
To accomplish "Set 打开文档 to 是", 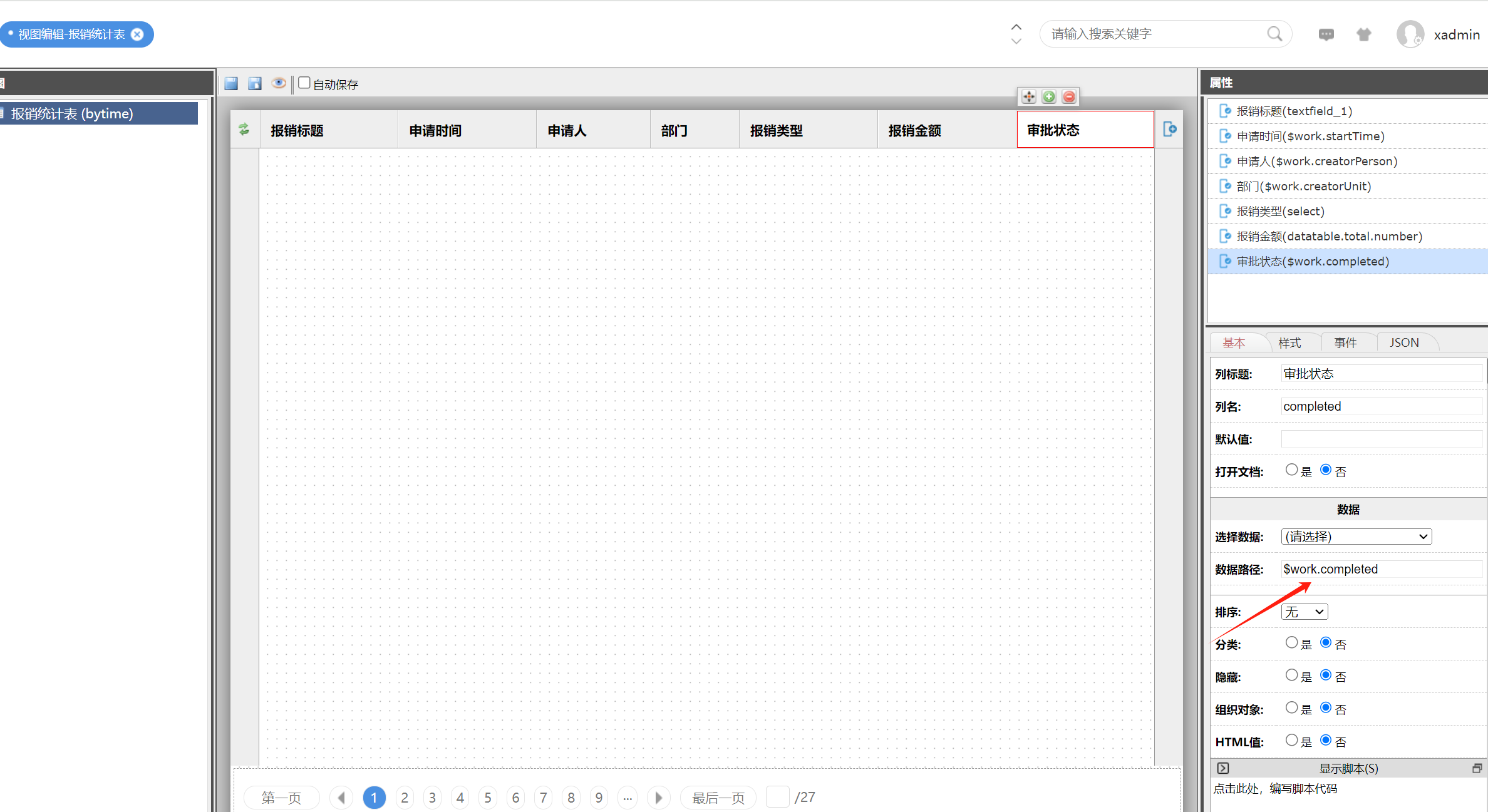I will 1291,470.
